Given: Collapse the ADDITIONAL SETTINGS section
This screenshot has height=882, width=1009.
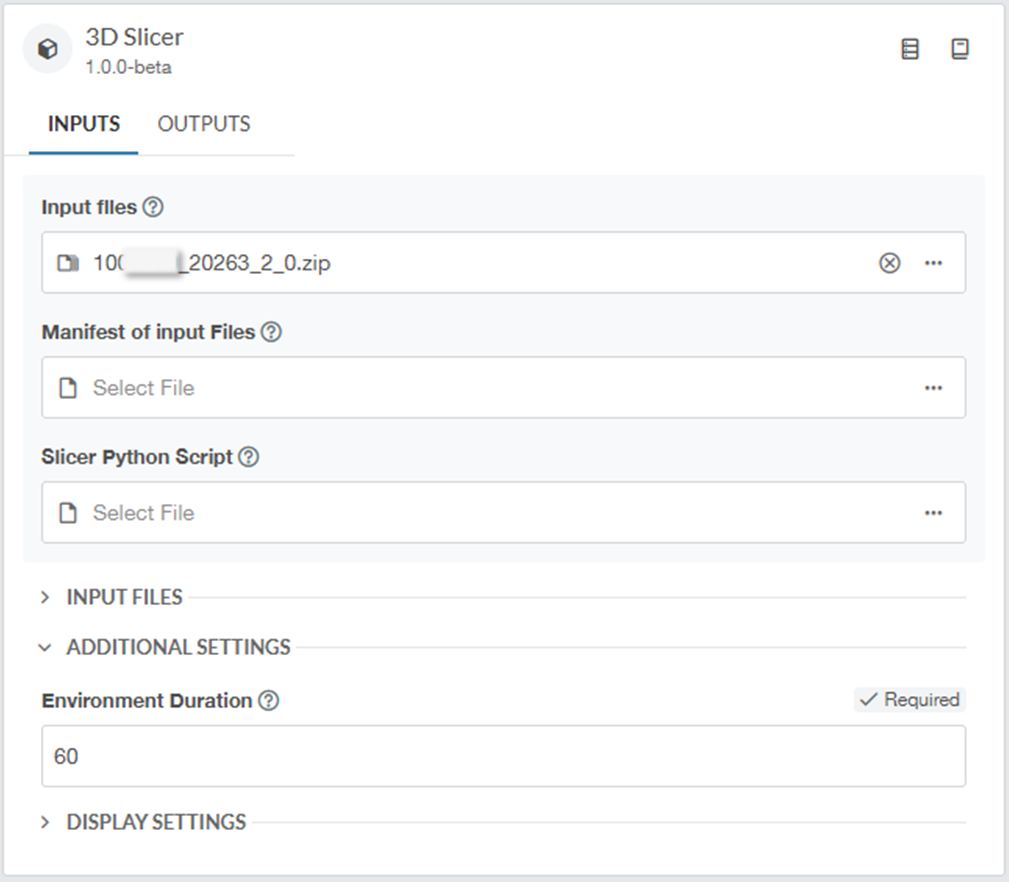Looking at the screenshot, I should click(178, 647).
